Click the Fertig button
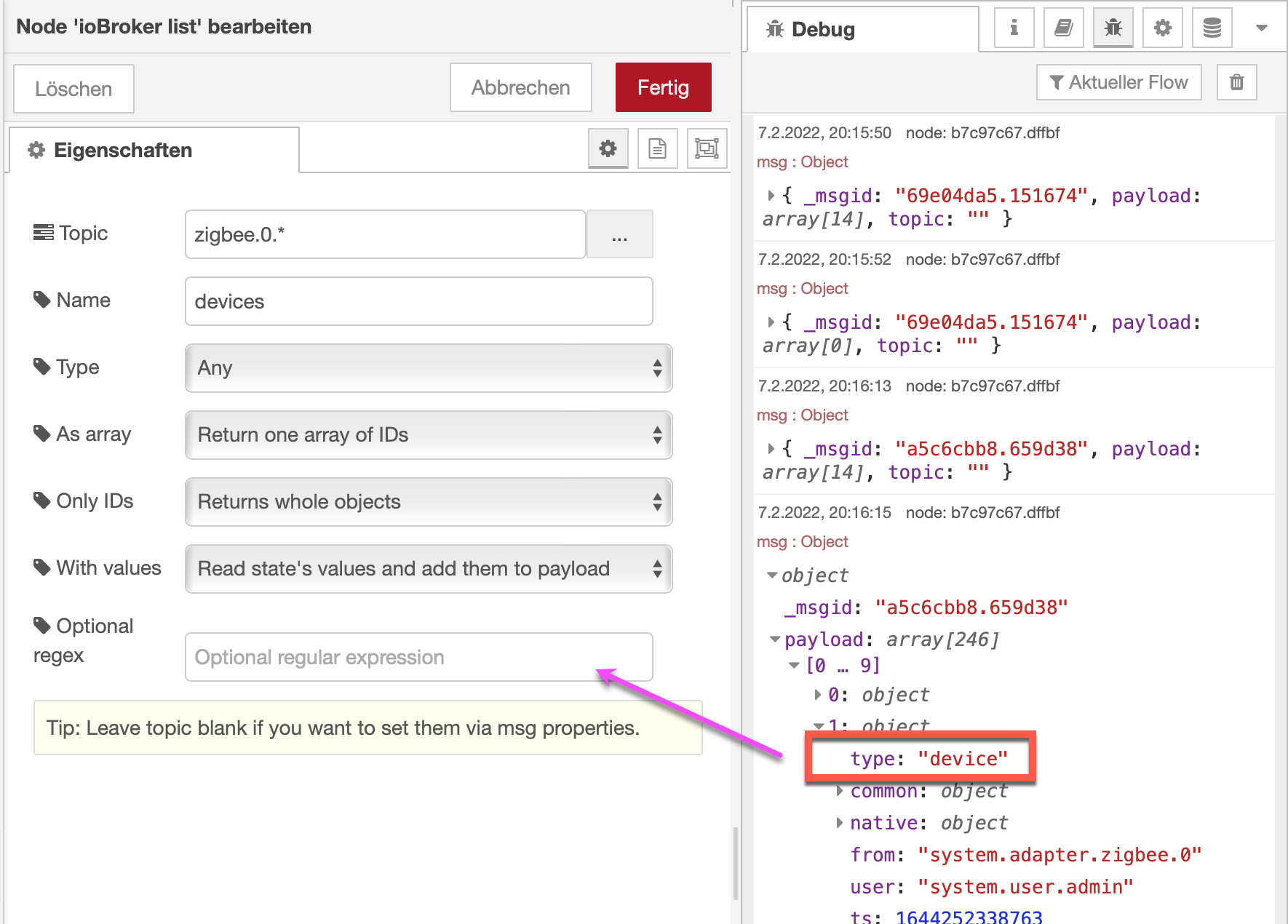 pyautogui.click(x=663, y=87)
